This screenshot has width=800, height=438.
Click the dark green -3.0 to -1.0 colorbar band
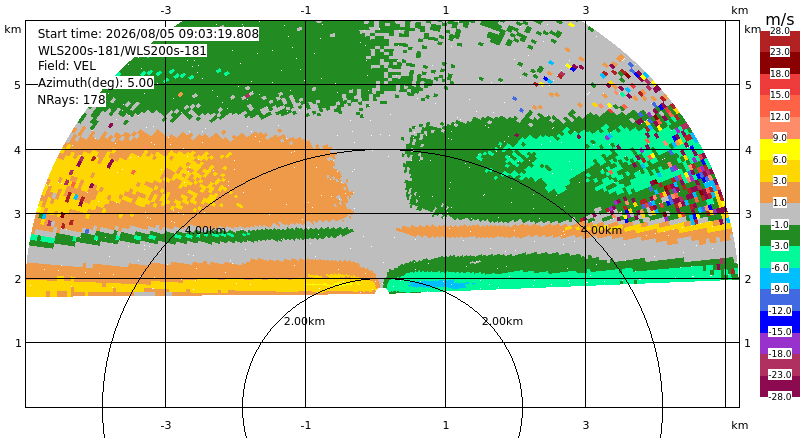(780, 235)
